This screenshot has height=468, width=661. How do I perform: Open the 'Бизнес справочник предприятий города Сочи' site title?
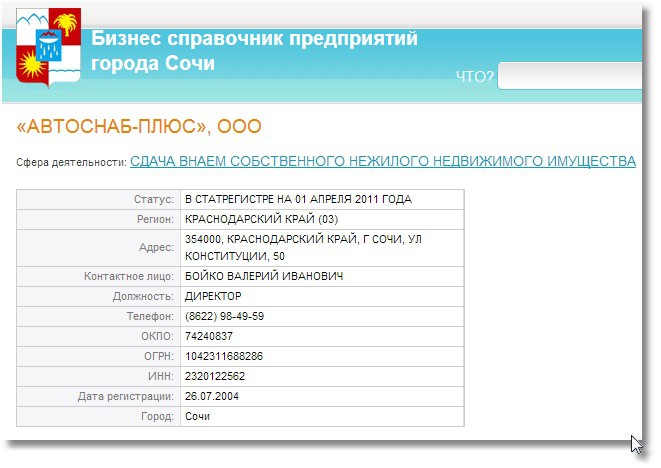(x=254, y=52)
